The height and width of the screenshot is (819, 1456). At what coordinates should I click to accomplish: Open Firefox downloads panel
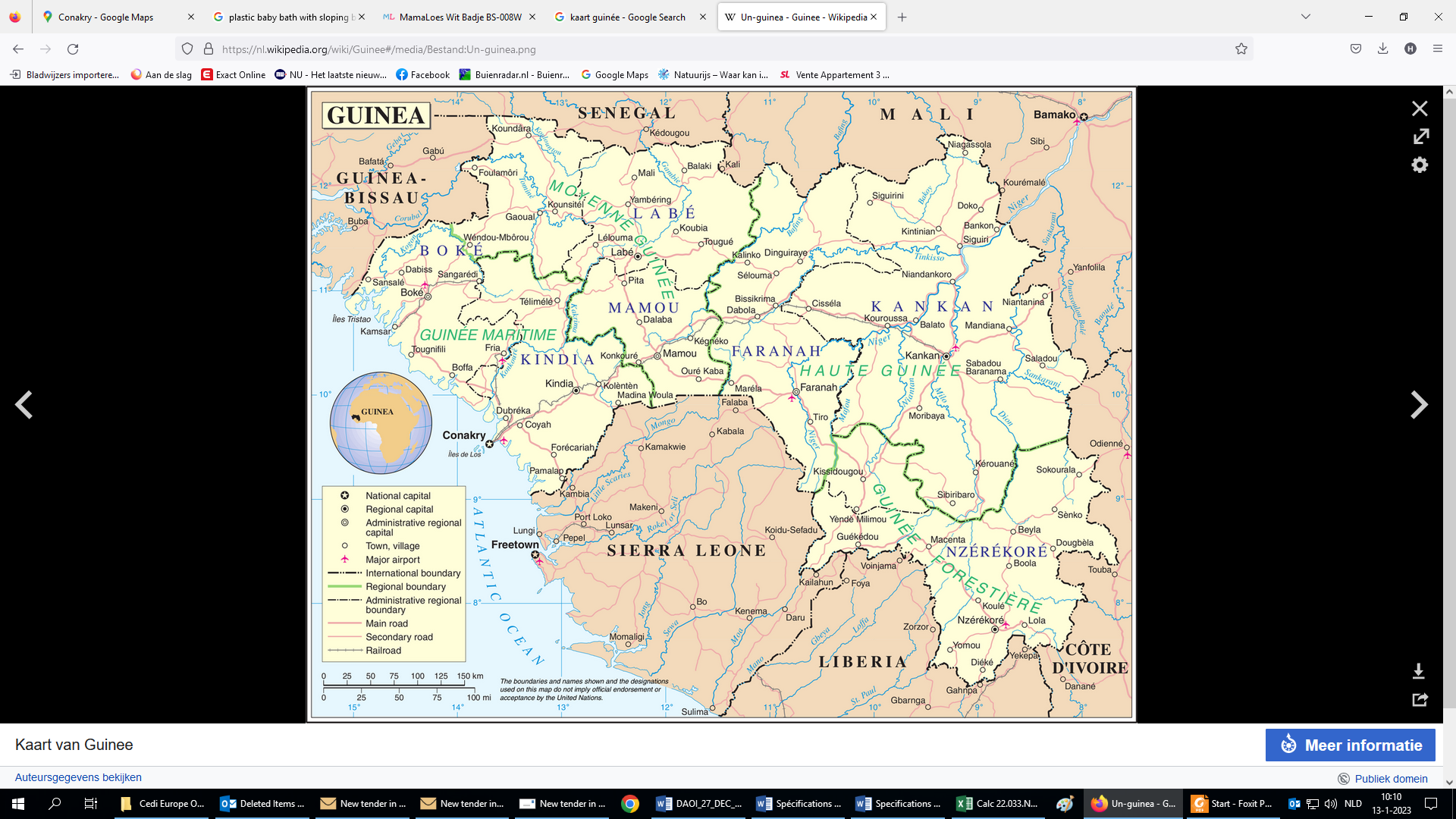(1382, 49)
